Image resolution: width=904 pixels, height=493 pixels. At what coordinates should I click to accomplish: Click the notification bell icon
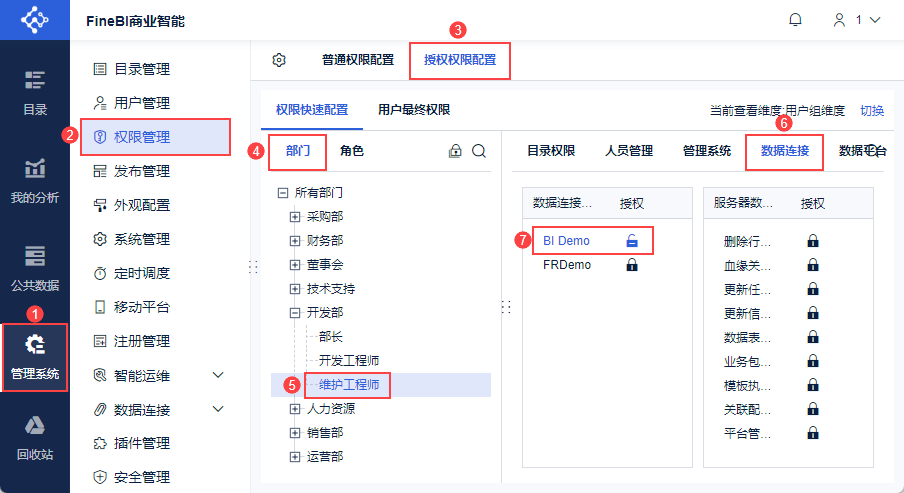[x=796, y=20]
